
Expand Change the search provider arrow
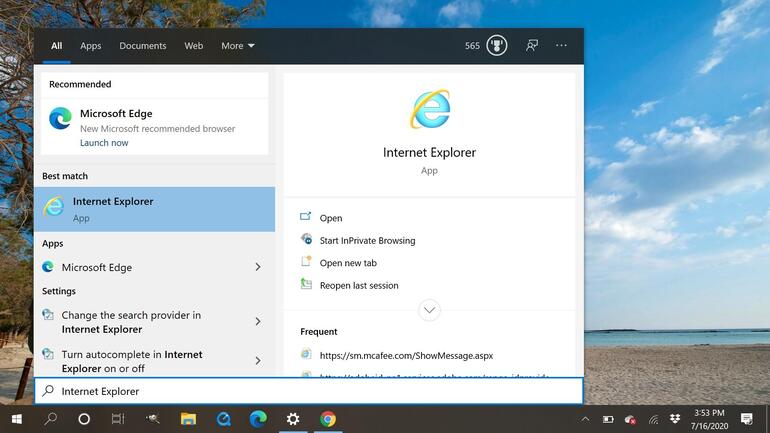pos(258,321)
